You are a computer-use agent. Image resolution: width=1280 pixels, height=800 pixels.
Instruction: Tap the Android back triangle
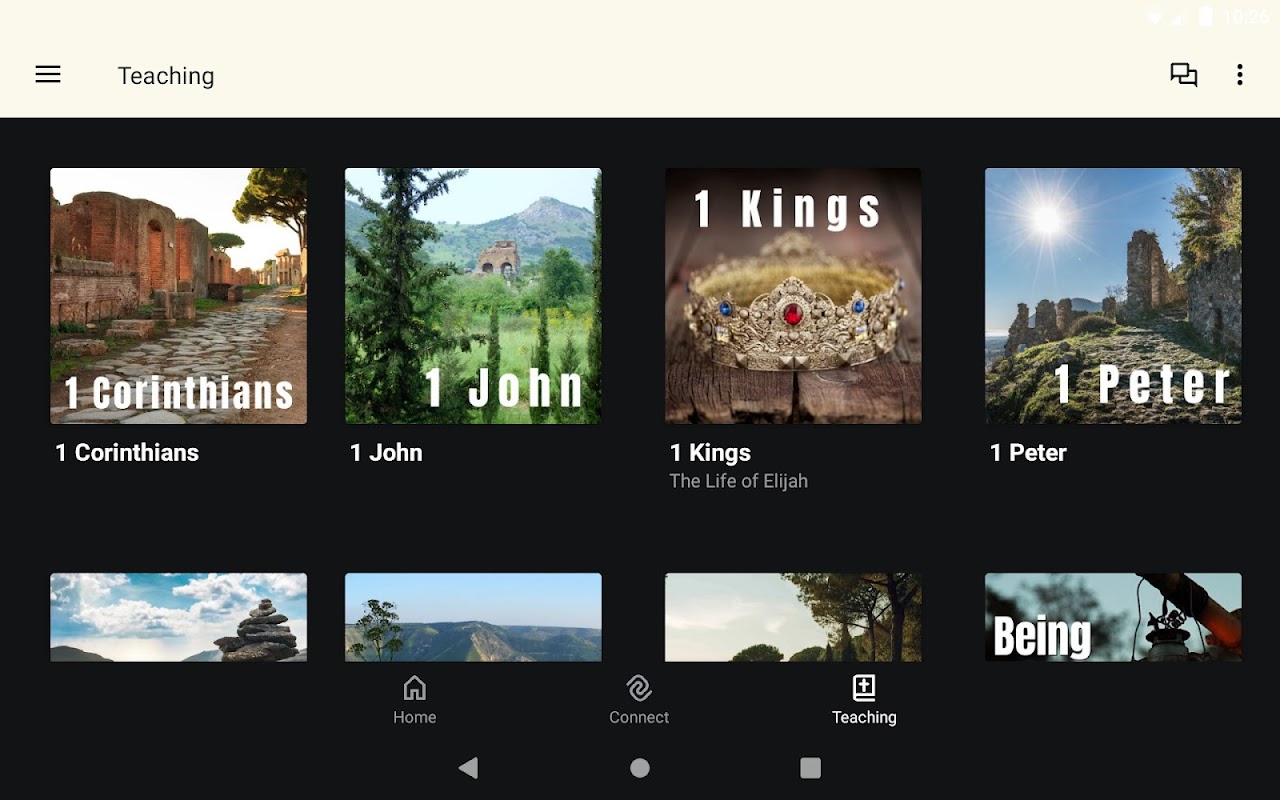click(x=468, y=767)
